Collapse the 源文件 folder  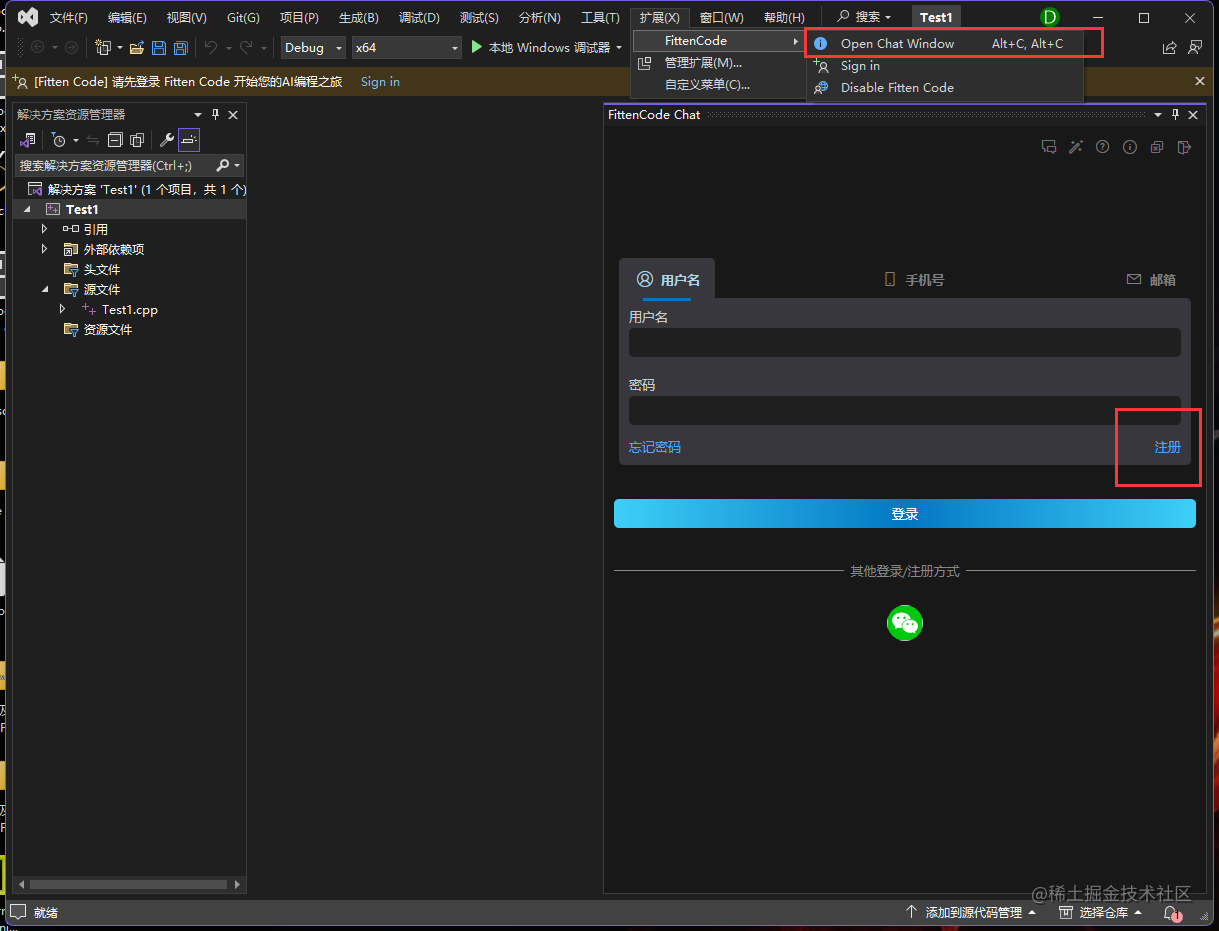point(44,289)
